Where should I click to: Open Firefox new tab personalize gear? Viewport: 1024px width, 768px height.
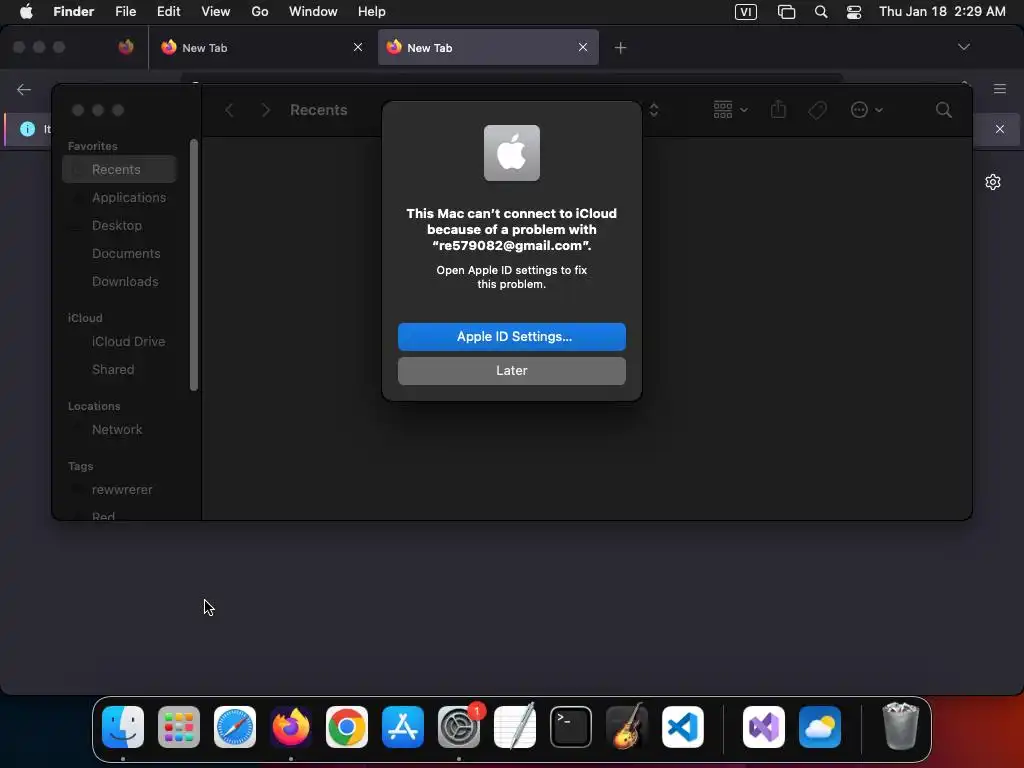click(x=993, y=182)
